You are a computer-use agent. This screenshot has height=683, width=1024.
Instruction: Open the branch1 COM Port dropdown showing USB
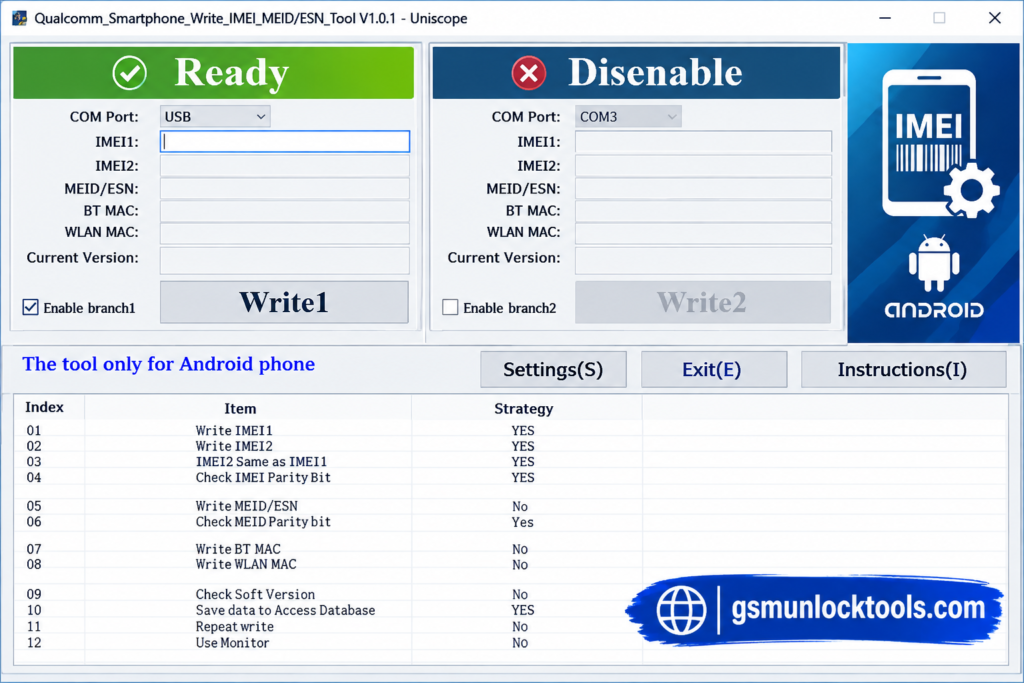click(215, 117)
